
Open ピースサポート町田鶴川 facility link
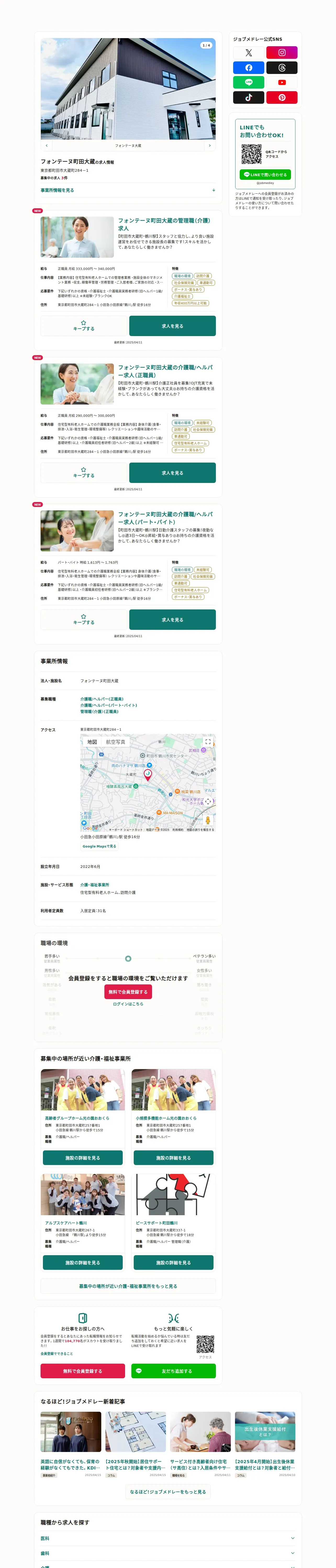[x=157, y=1223]
